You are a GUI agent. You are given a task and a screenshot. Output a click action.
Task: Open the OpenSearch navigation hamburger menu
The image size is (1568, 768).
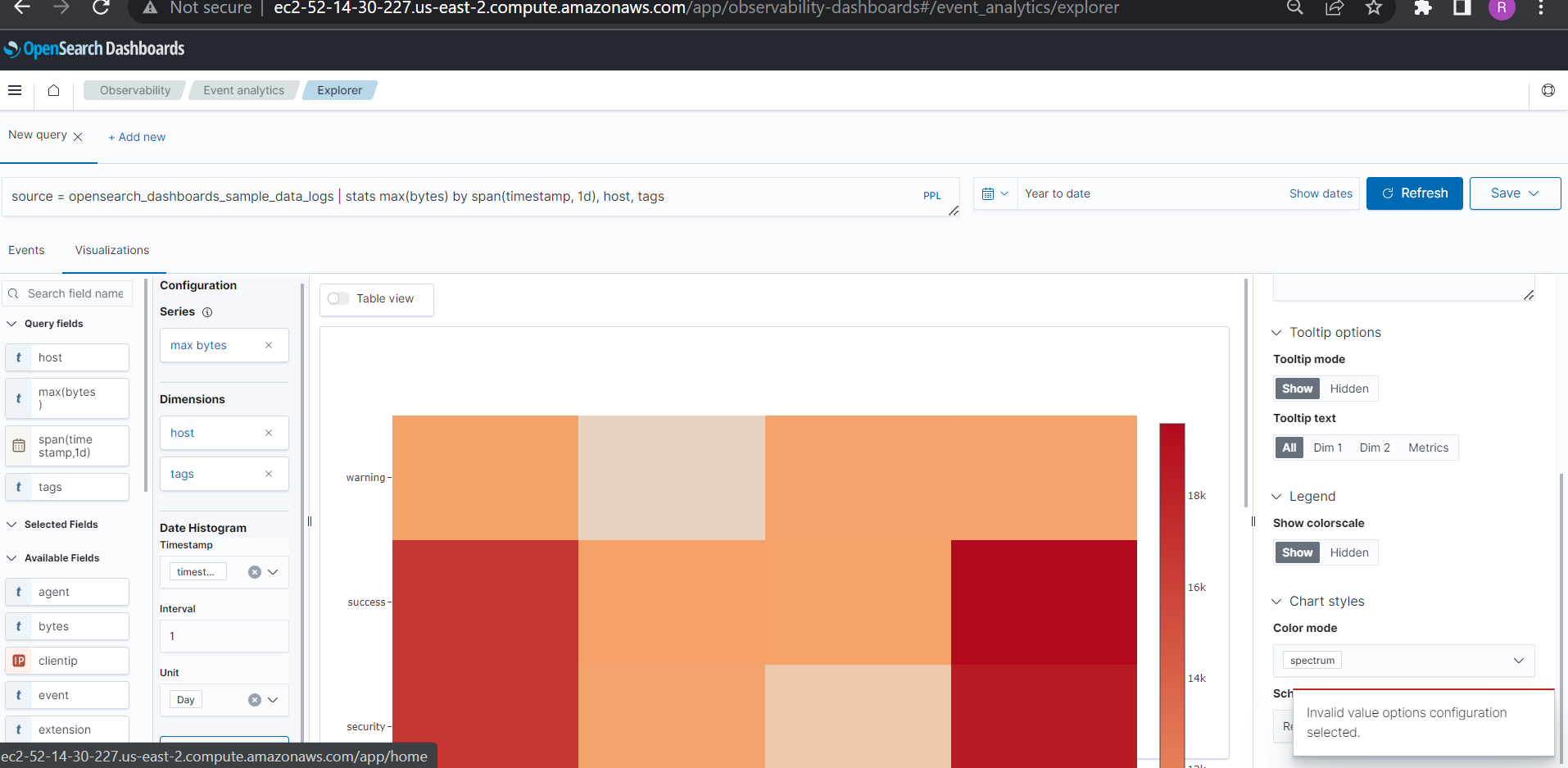tap(15, 90)
